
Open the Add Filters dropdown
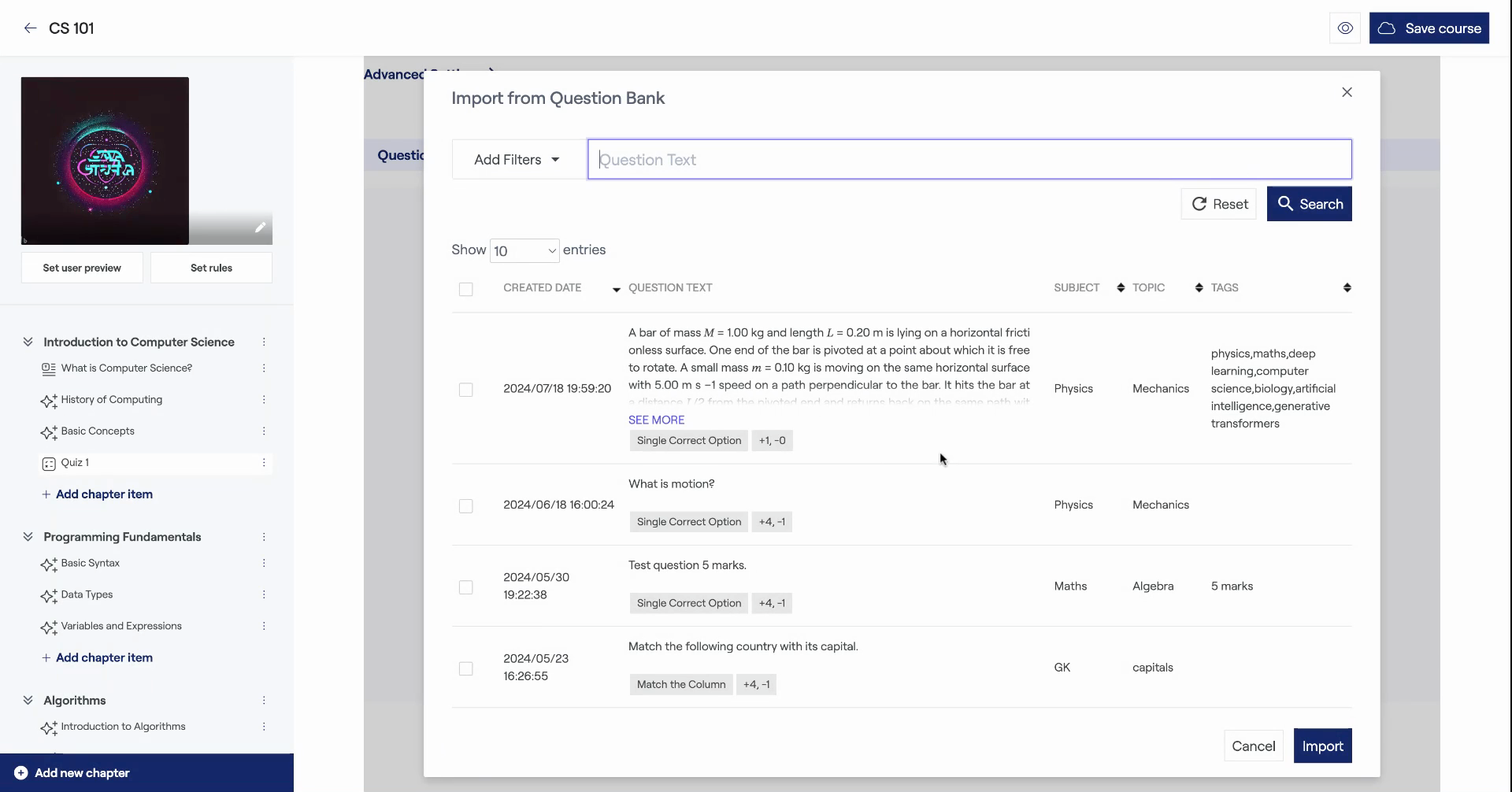pyautogui.click(x=517, y=160)
